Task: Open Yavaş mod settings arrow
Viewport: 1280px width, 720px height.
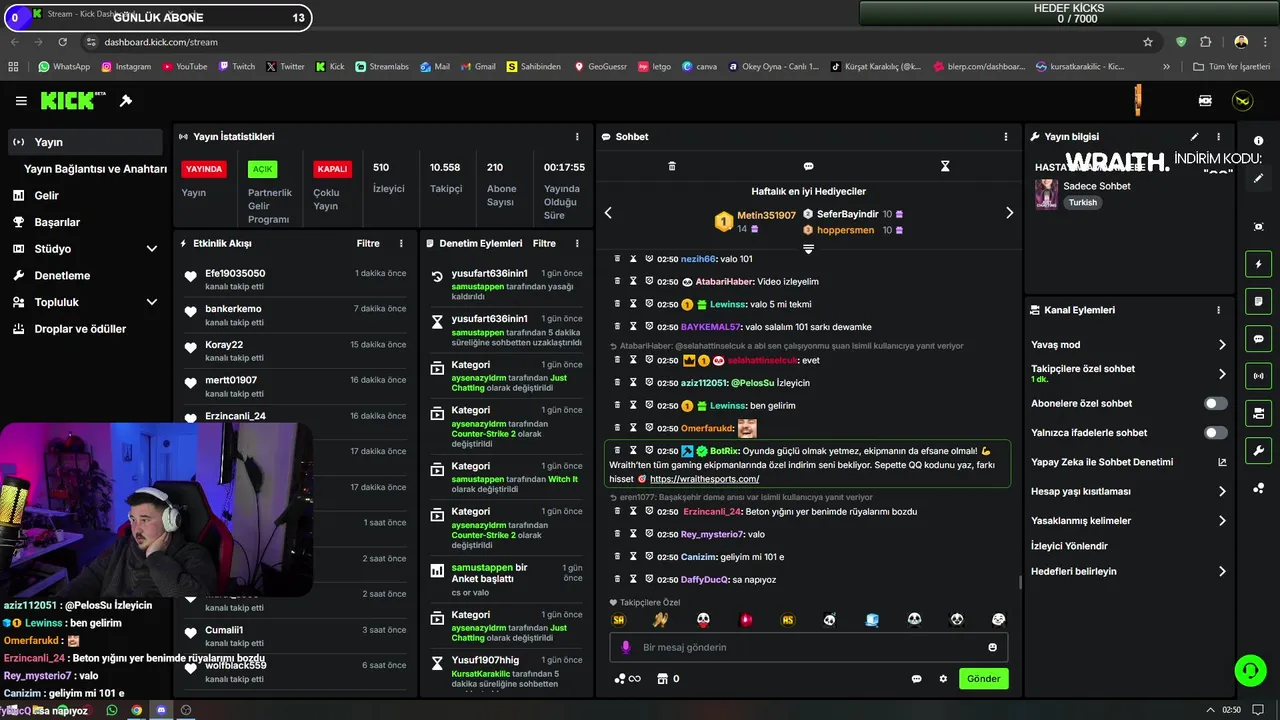Action: [x=1222, y=345]
